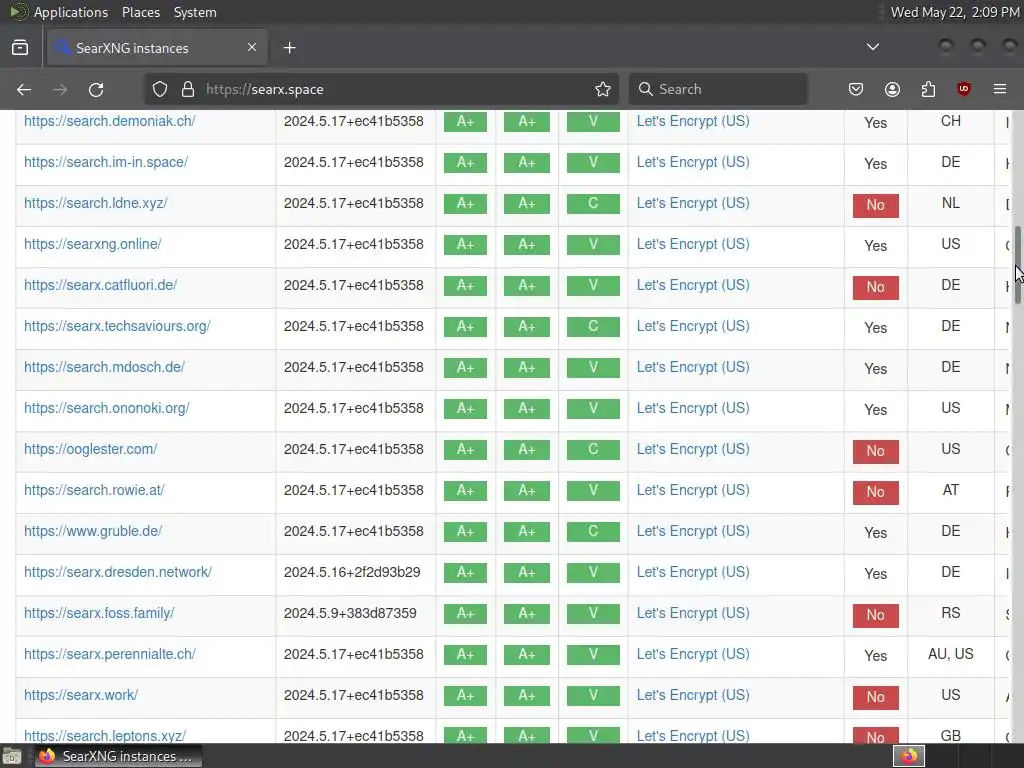This screenshot has height=768, width=1024.
Task: Open the Firefox hamburger menu
Action: tap(1000, 89)
